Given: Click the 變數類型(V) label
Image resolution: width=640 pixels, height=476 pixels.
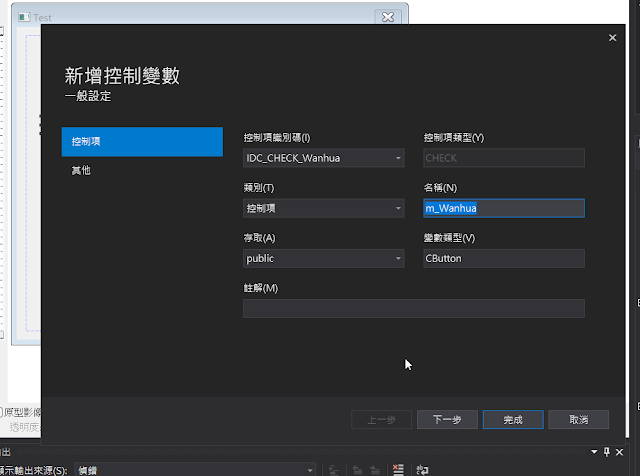Looking at the screenshot, I should tap(449, 238).
